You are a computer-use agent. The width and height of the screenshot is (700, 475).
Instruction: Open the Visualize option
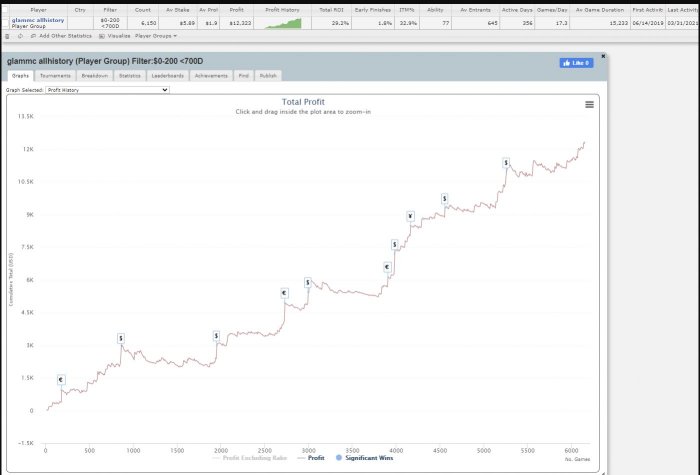pyautogui.click(x=115, y=36)
